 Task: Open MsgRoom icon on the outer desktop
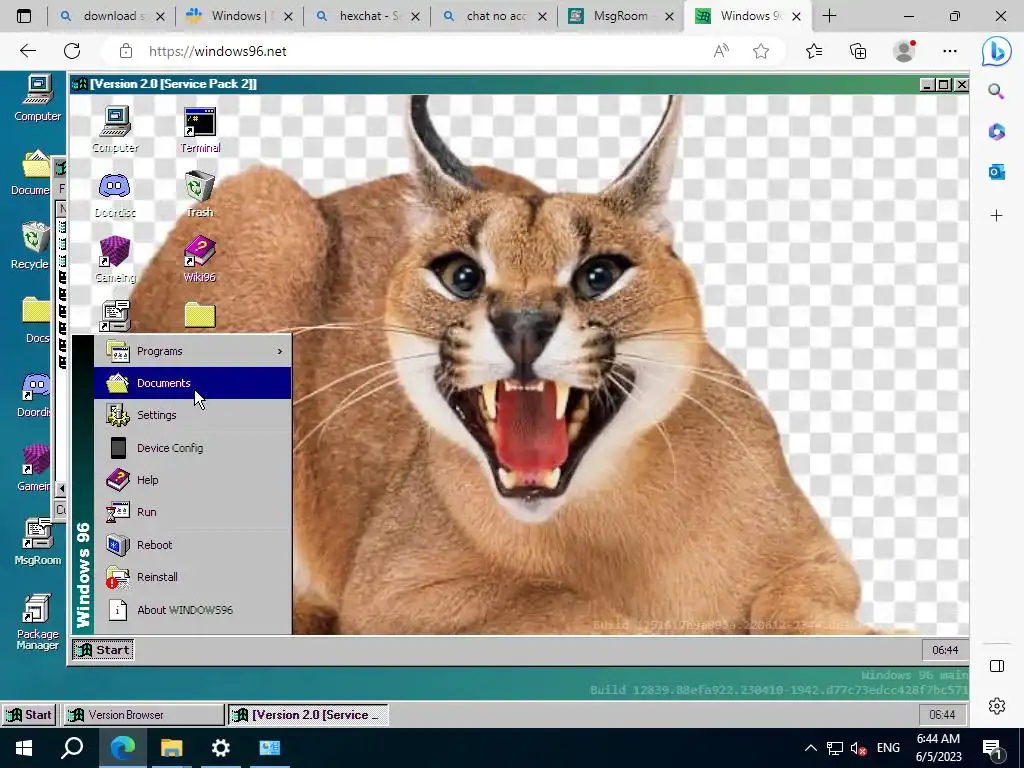(37, 541)
